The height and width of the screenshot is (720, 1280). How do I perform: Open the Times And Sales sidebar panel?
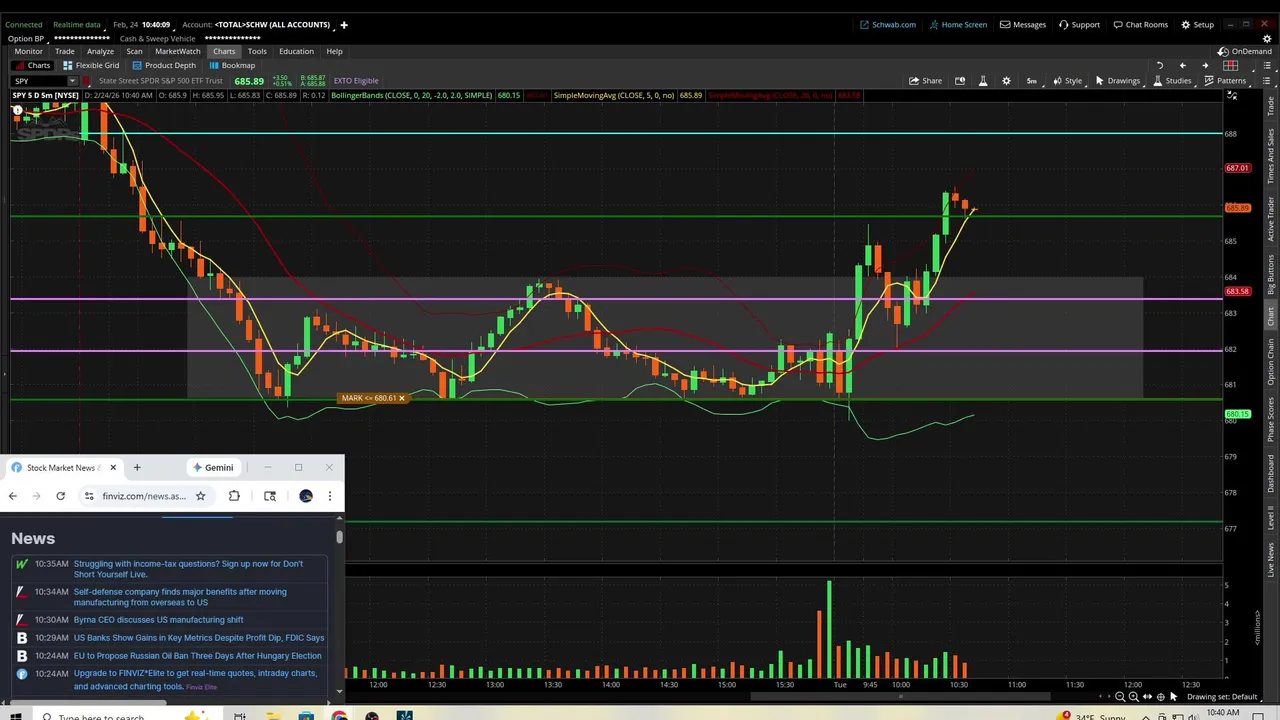tap(1271, 155)
